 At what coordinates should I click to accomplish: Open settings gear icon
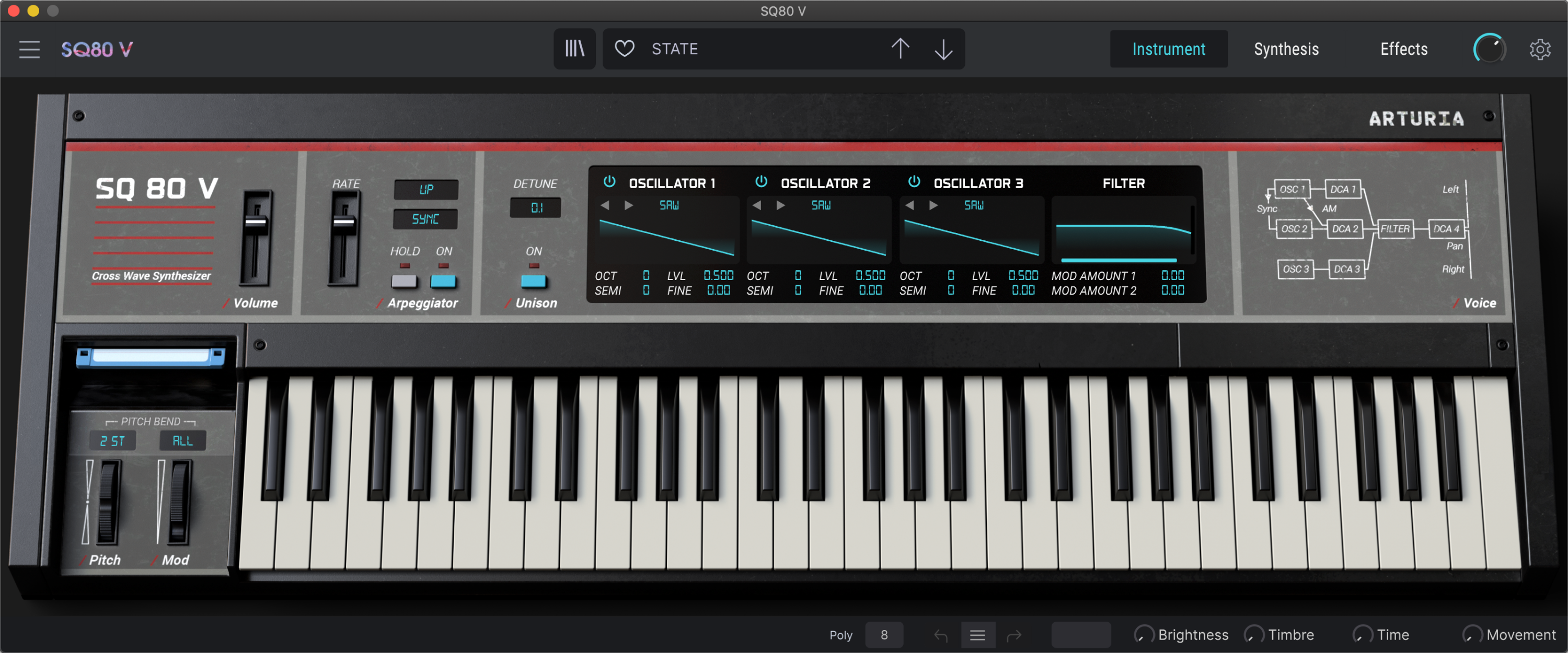(x=1539, y=49)
